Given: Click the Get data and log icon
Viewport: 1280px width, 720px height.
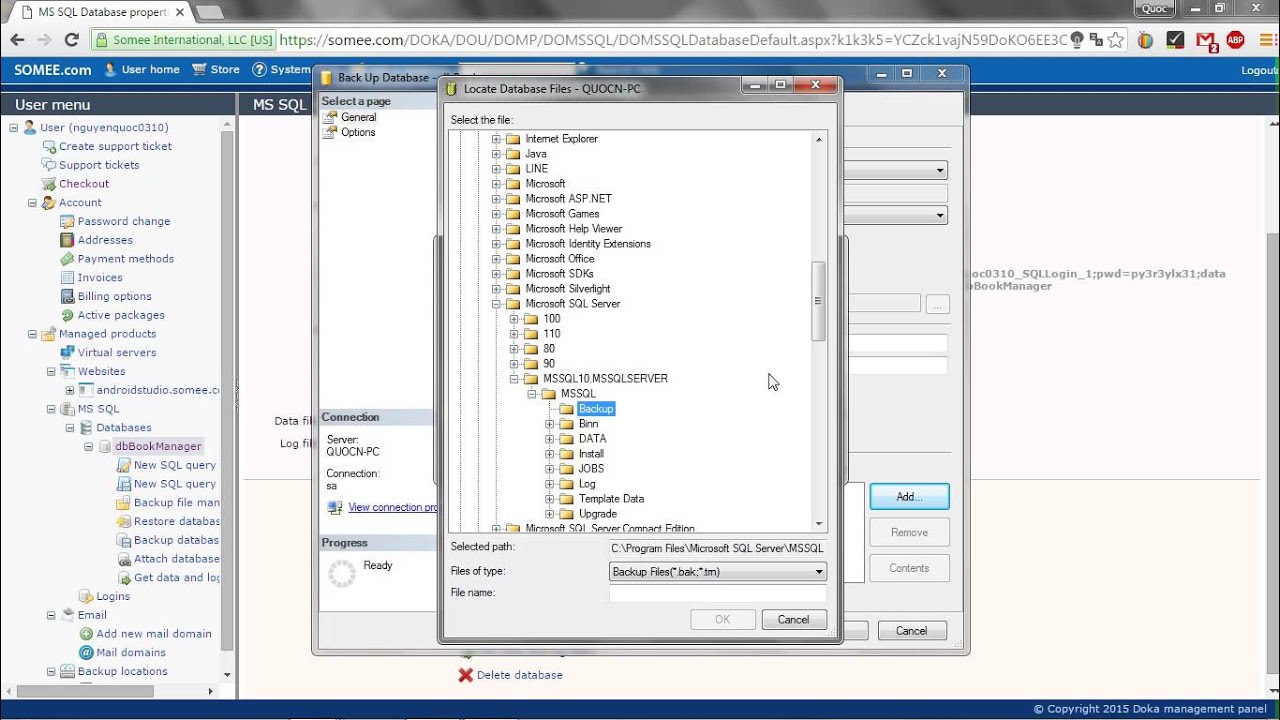Looking at the screenshot, I should tap(123, 578).
